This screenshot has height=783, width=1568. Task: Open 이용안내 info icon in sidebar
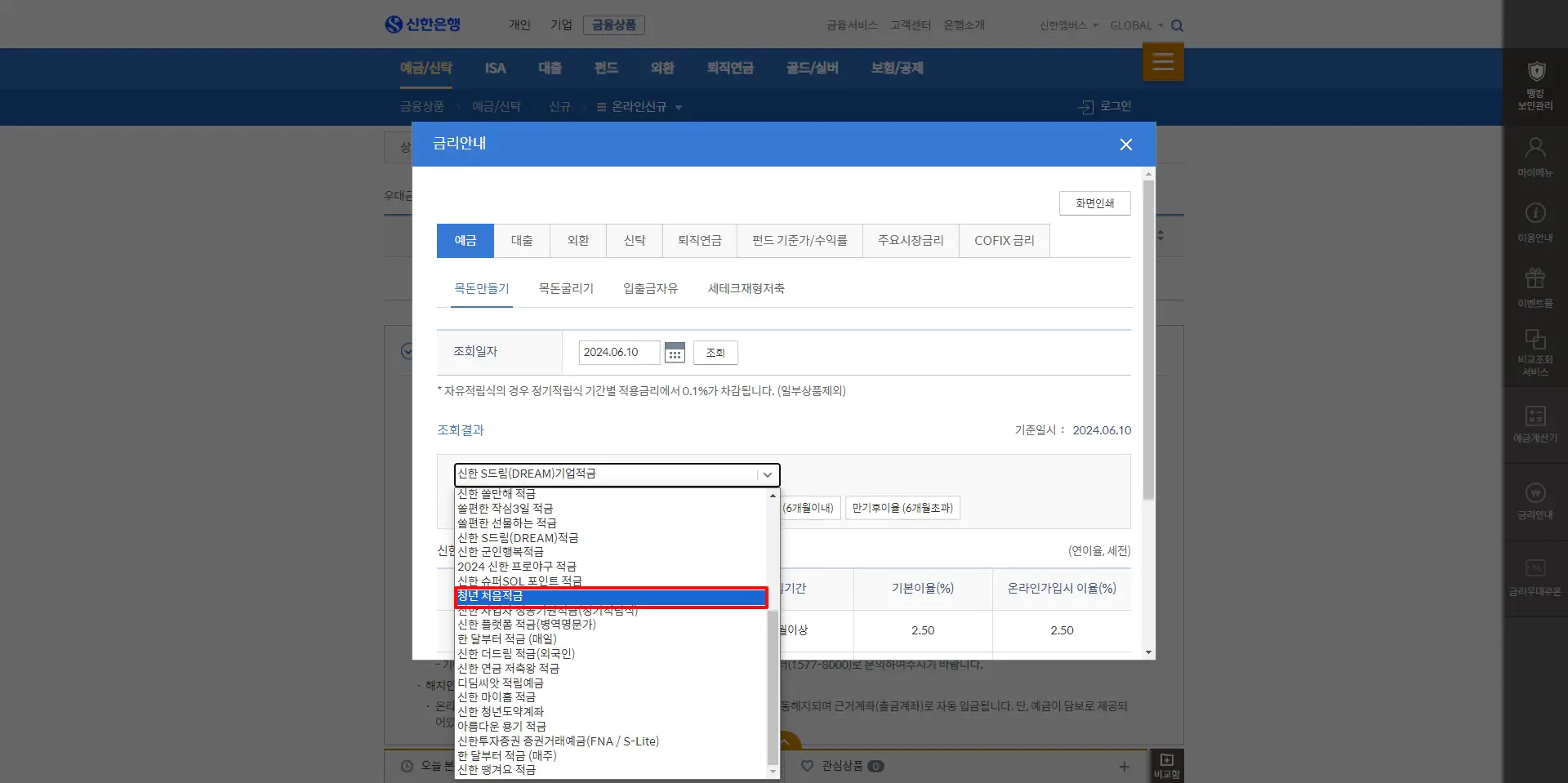pyautogui.click(x=1535, y=222)
